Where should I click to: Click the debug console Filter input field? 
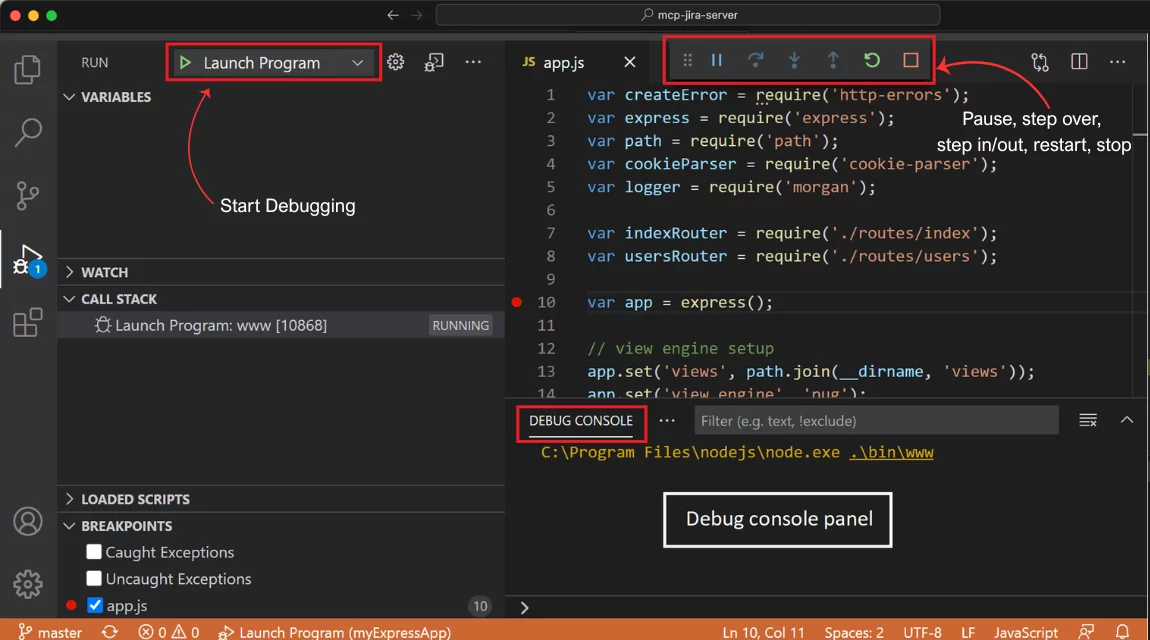pos(876,421)
